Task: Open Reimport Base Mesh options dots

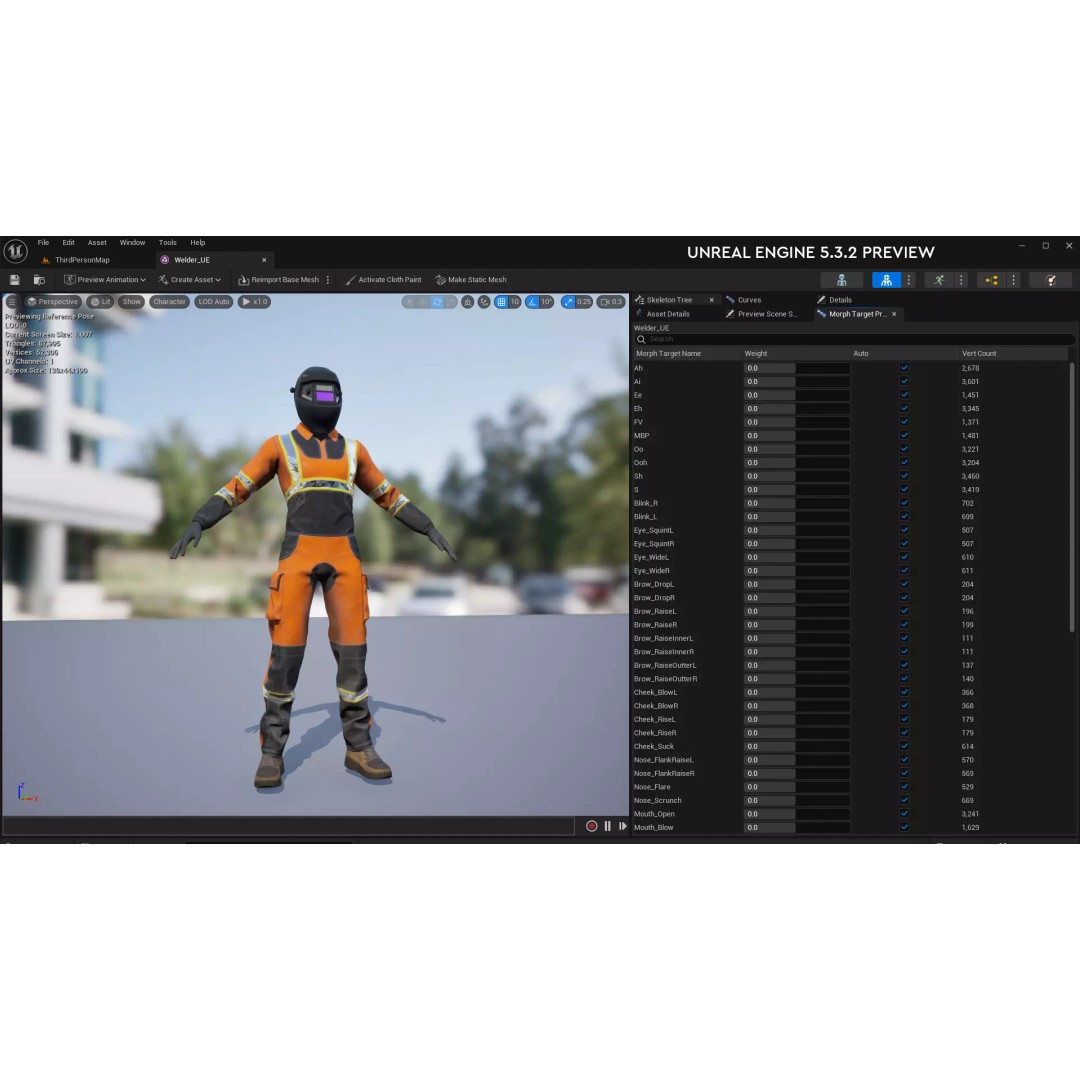Action: pos(328,280)
